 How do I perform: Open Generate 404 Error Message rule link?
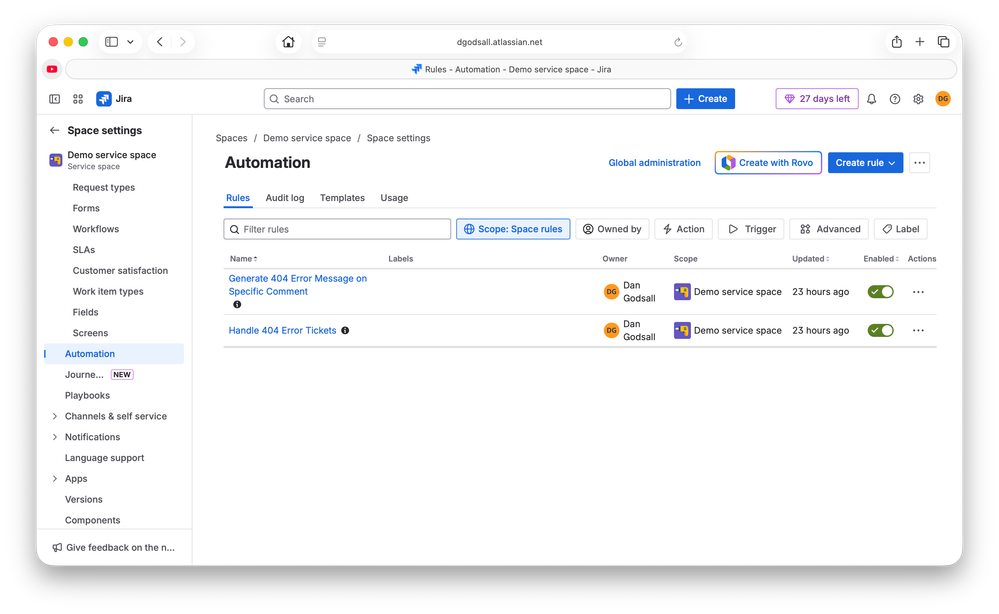[298, 285]
